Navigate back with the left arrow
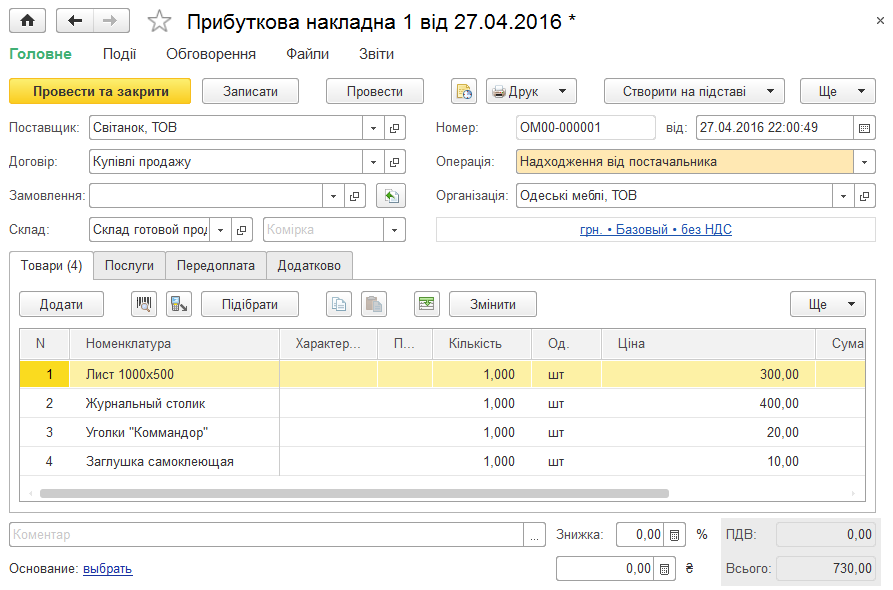 point(75,21)
